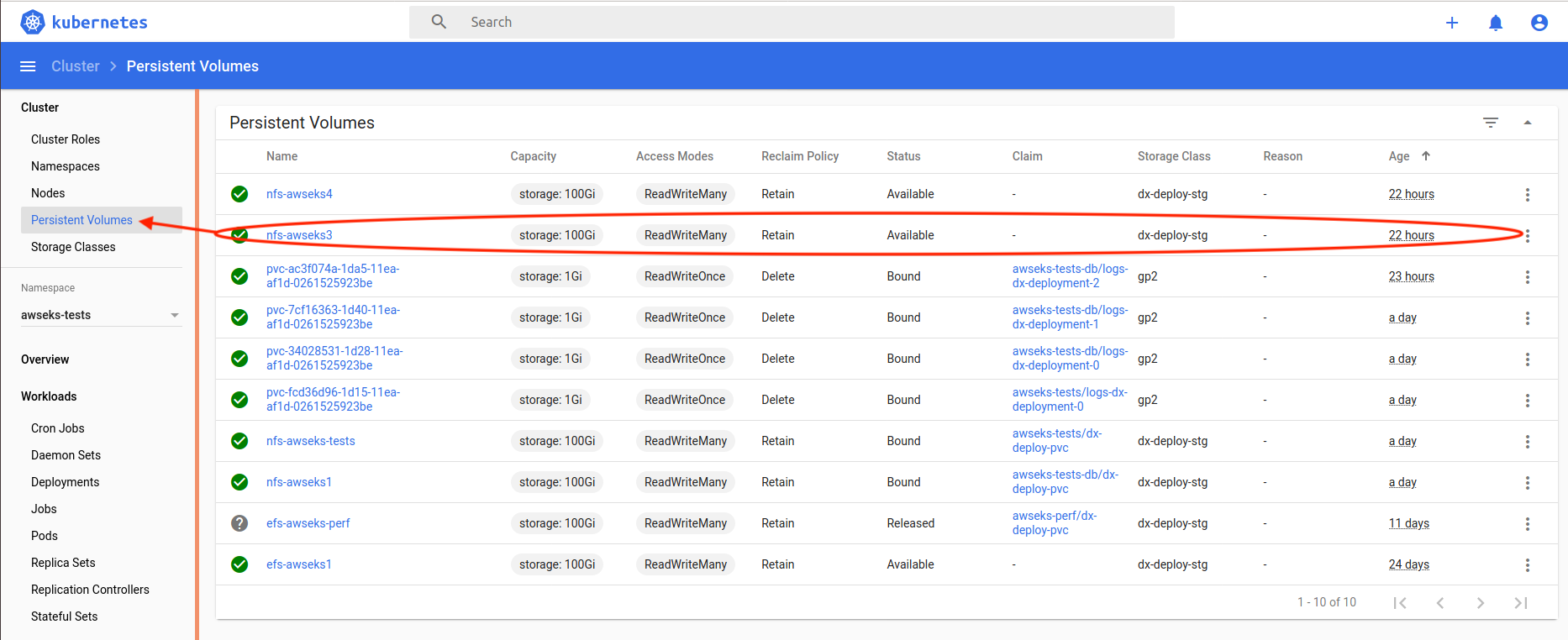The height and width of the screenshot is (640, 1568).
Task: Click Cluster in the breadcrumb
Action: tap(75, 66)
